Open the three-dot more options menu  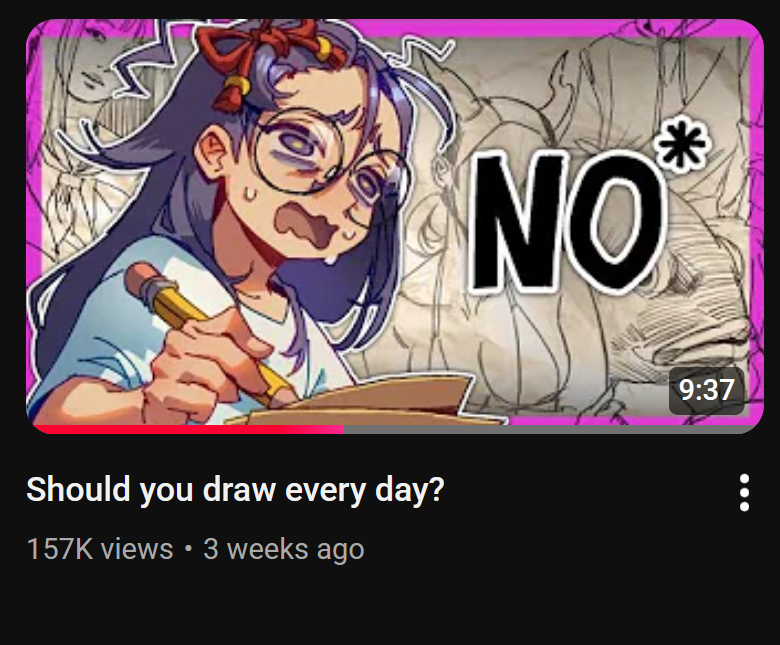744,492
